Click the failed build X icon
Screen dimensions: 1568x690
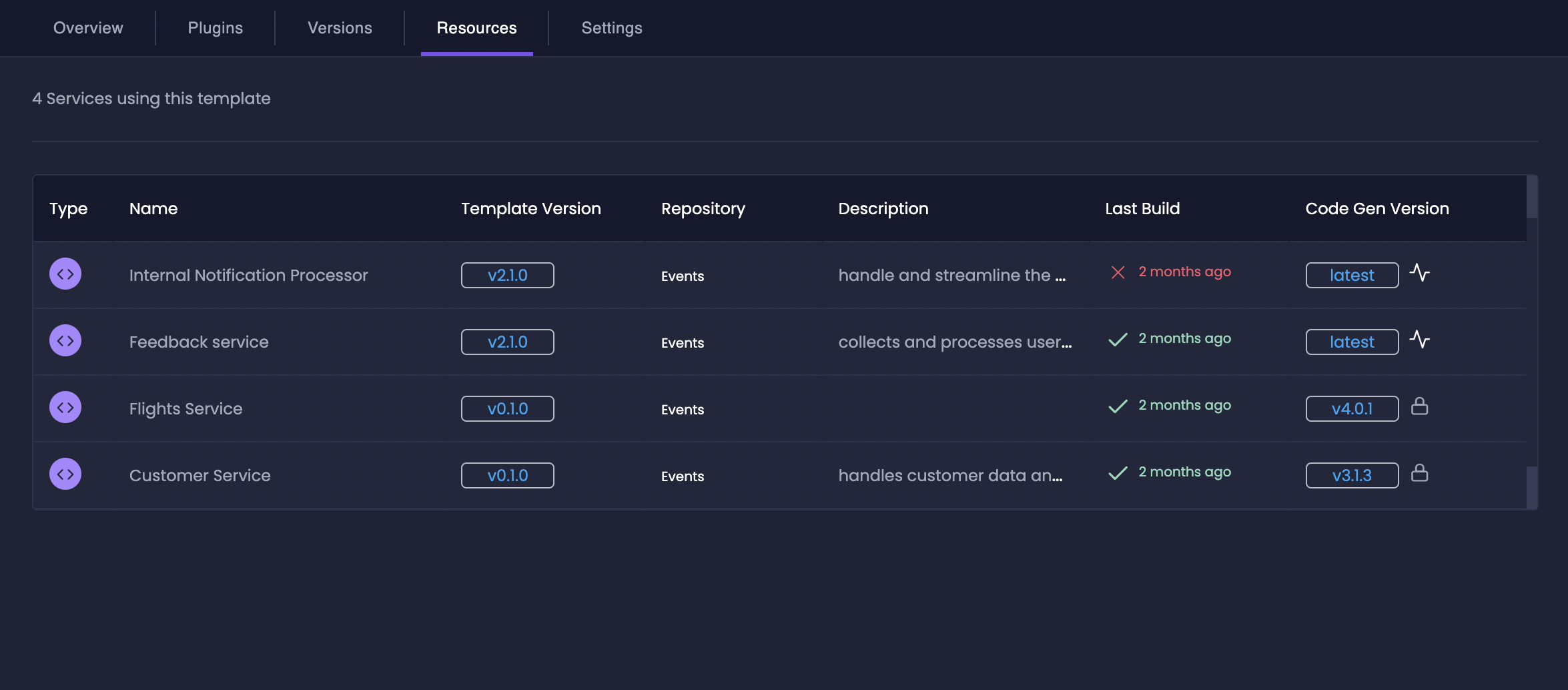(x=1118, y=272)
